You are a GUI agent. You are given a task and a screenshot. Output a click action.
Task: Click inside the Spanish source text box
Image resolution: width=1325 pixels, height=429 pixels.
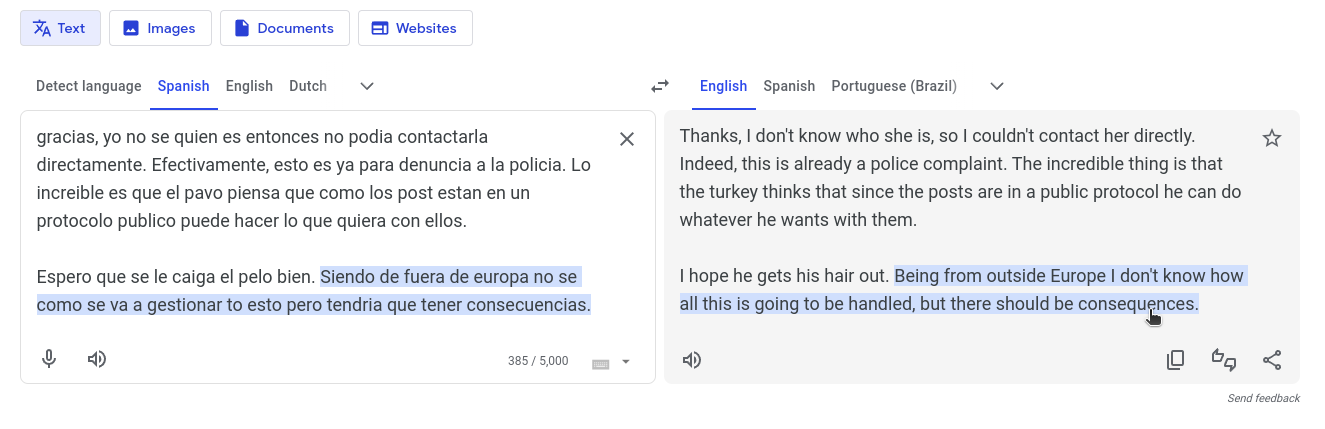coord(320,220)
